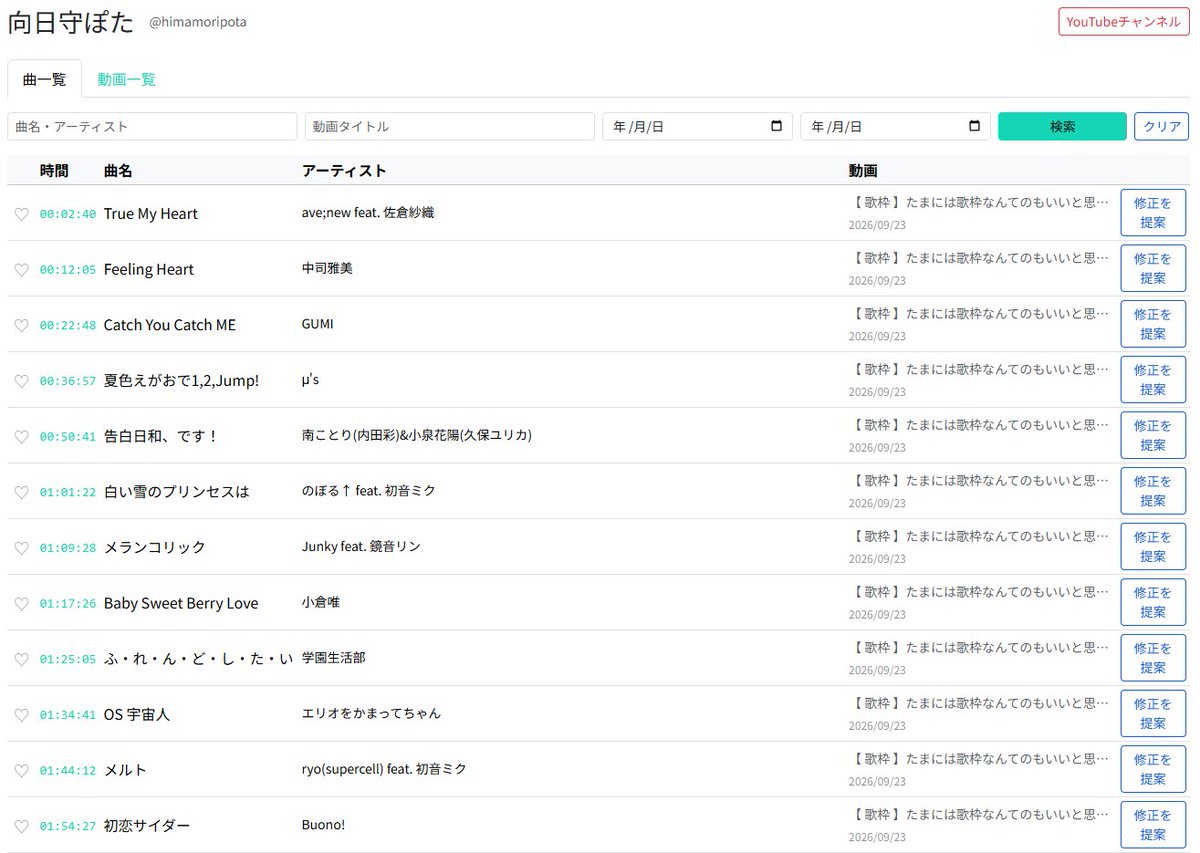The width and height of the screenshot is (1200, 853).
Task: Favorite the True My Heart song
Action: coord(21,214)
